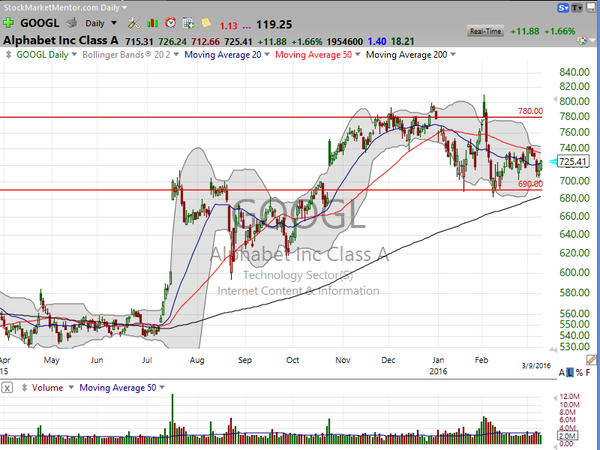This screenshot has height=450, width=600.
Task: Click the gray arrow near 12.0M axis
Action: click(555, 398)
